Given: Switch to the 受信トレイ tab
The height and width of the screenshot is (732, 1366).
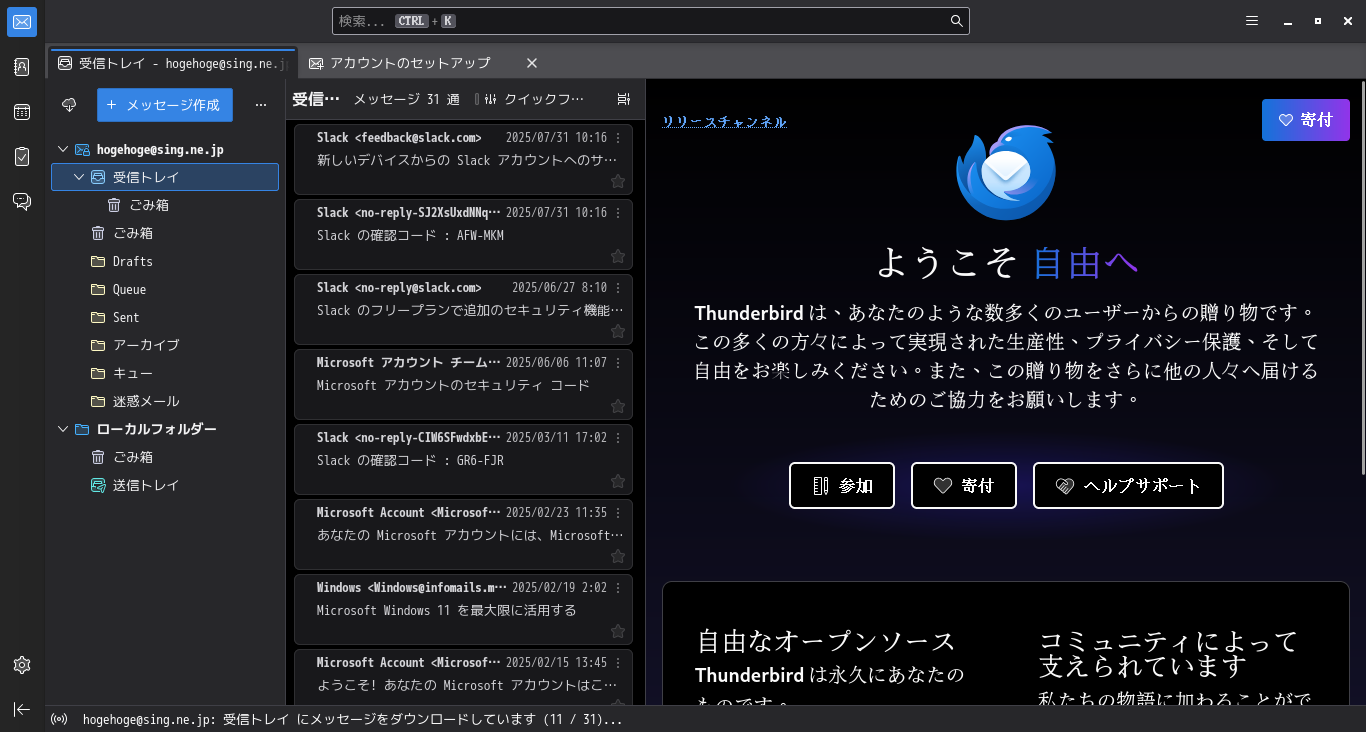Looking at the screenshot, I should tap(172, 63).
